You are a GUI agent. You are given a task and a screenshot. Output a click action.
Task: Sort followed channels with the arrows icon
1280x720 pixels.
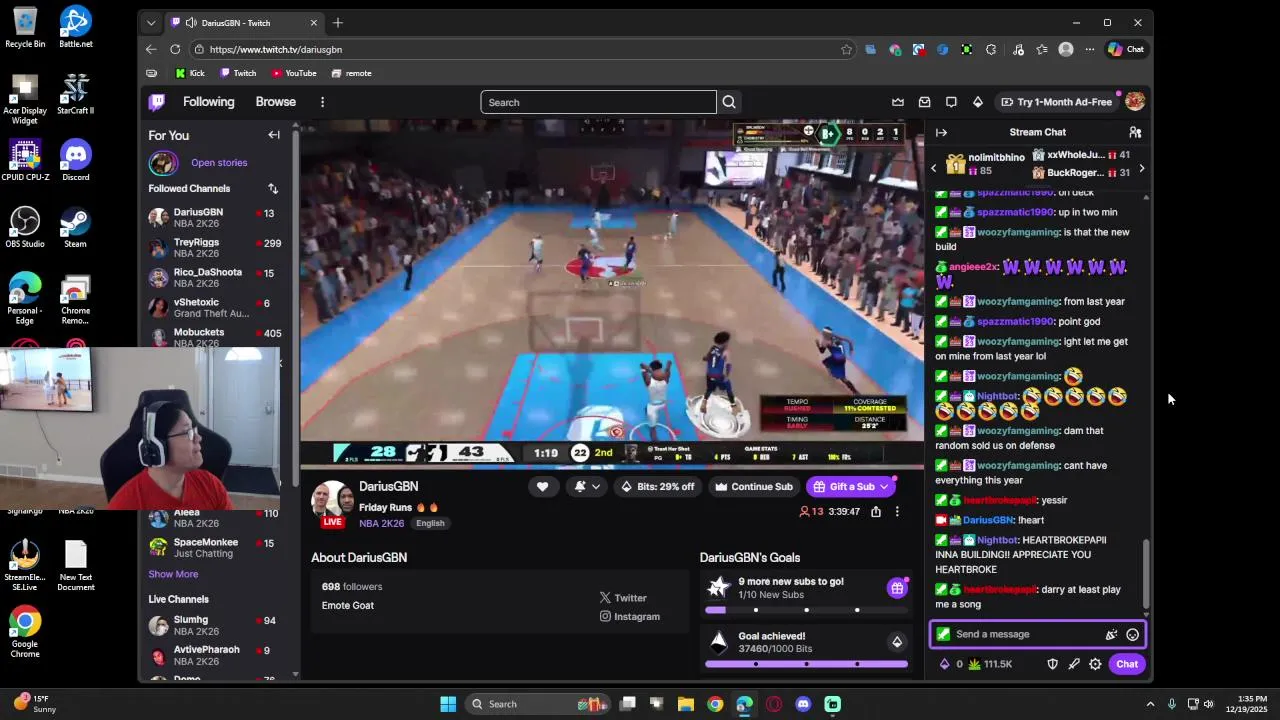click(x=273, y=188)
